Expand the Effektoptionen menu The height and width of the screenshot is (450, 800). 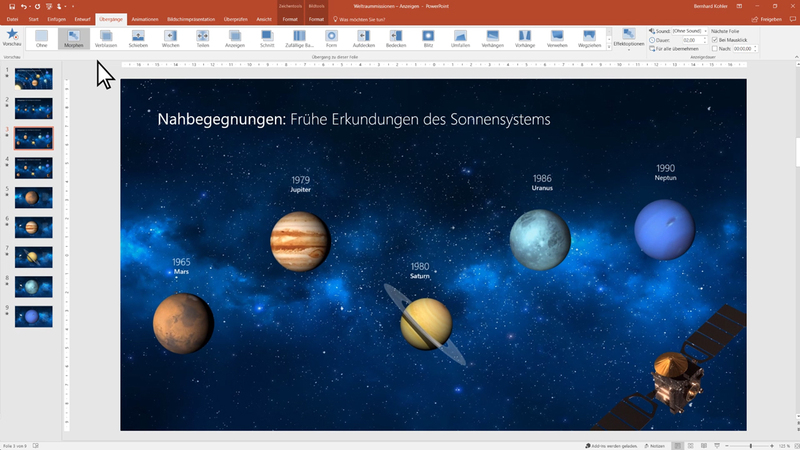click(628, 41)
